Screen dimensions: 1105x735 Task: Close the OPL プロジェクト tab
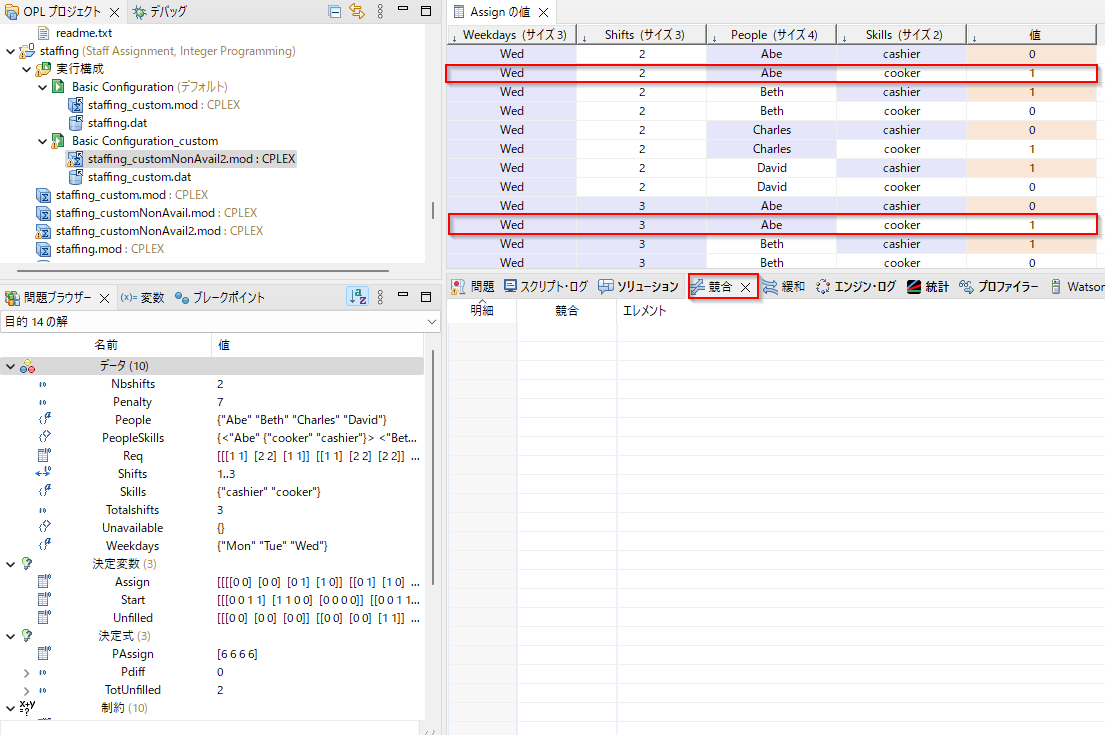114,12
